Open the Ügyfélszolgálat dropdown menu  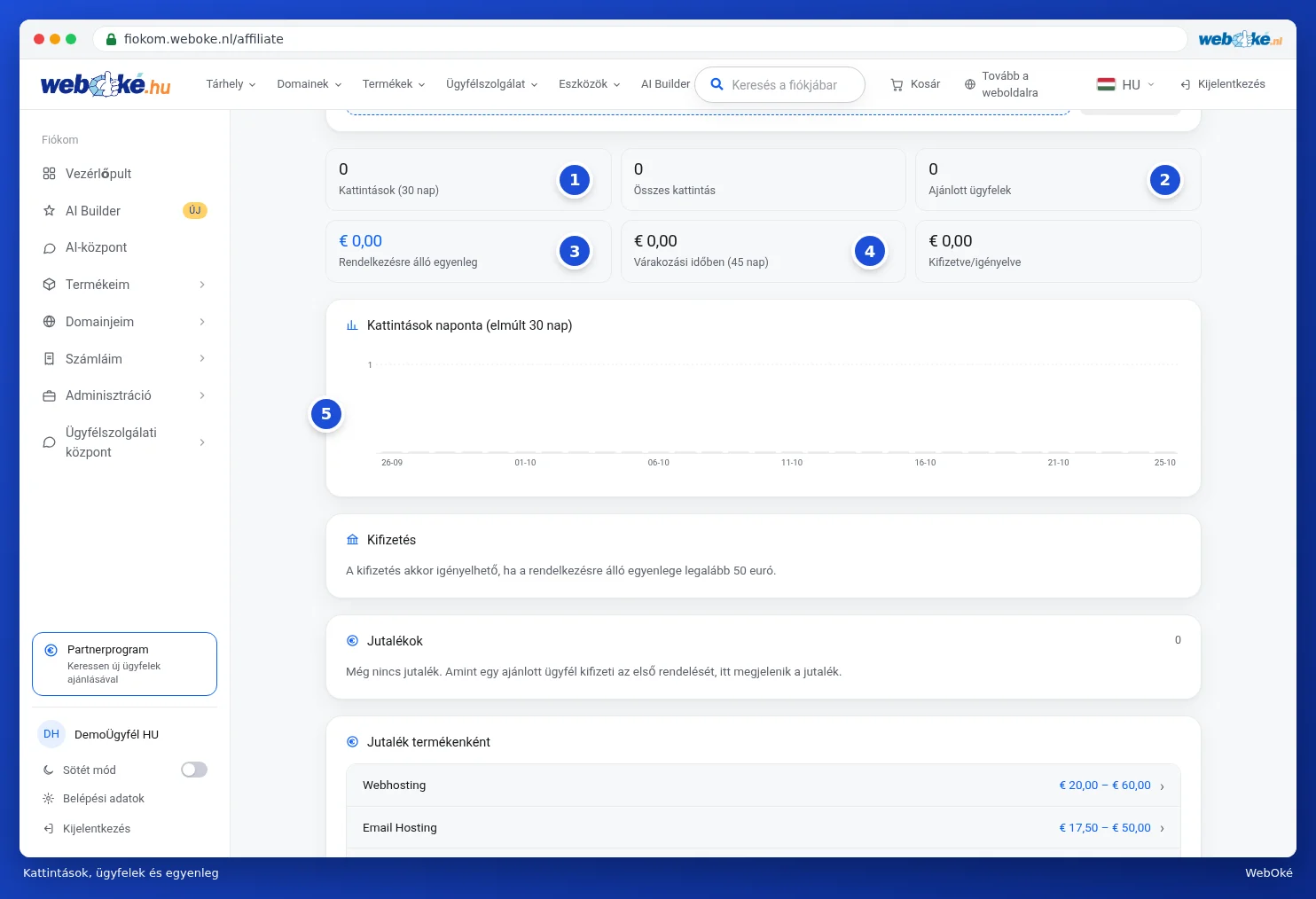(492, 84)
